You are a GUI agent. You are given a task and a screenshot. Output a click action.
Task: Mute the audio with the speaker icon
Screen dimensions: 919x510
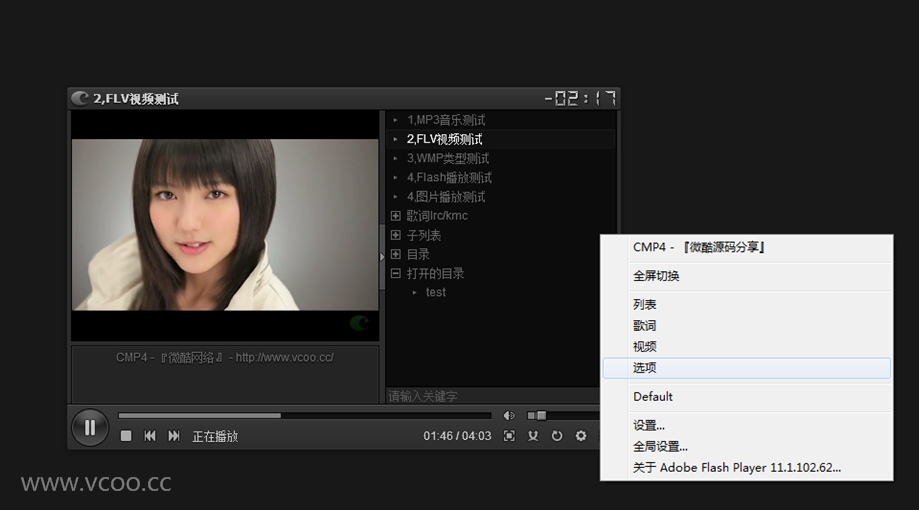[509, 415]
